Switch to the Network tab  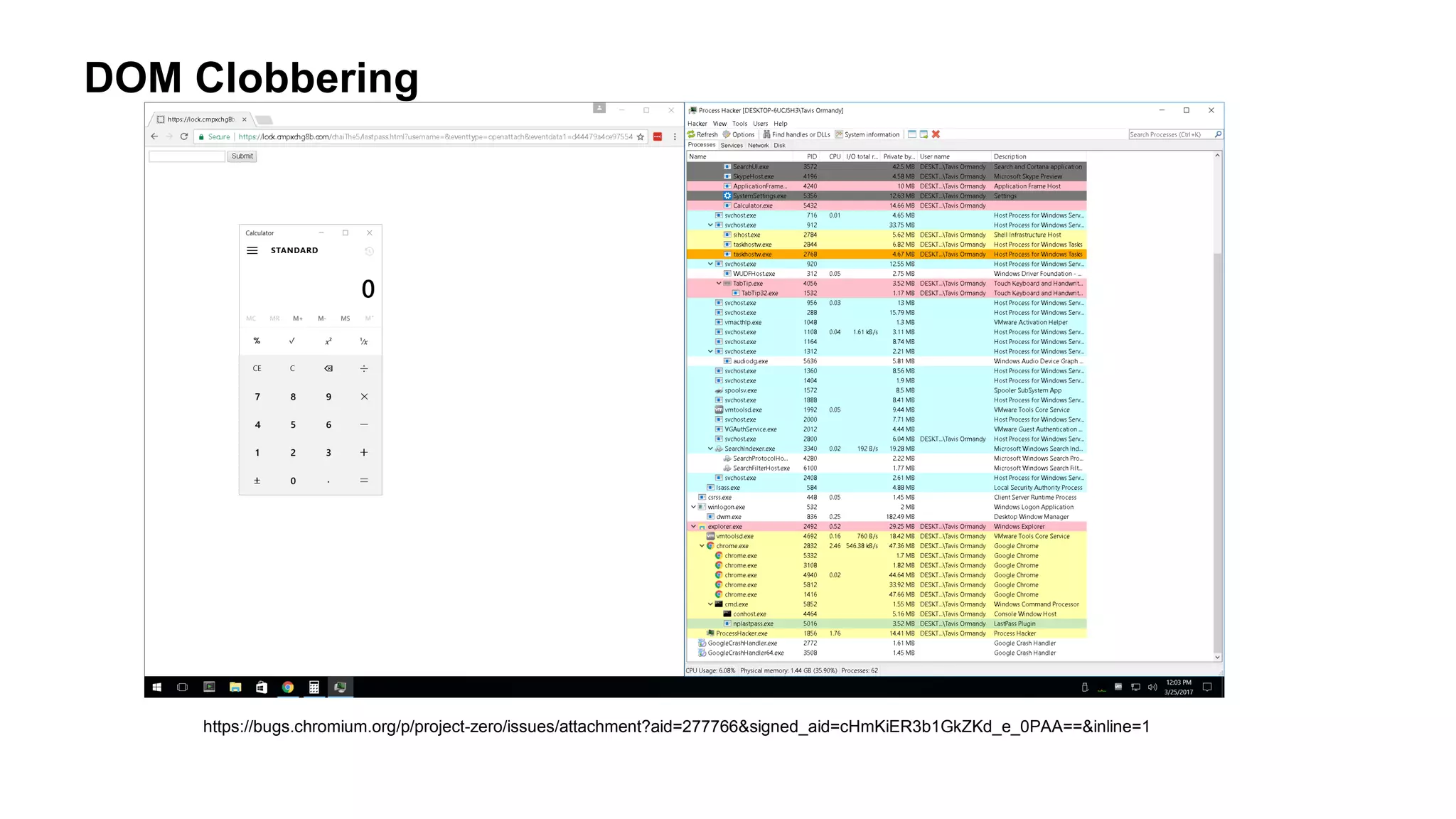click(758, 145)
